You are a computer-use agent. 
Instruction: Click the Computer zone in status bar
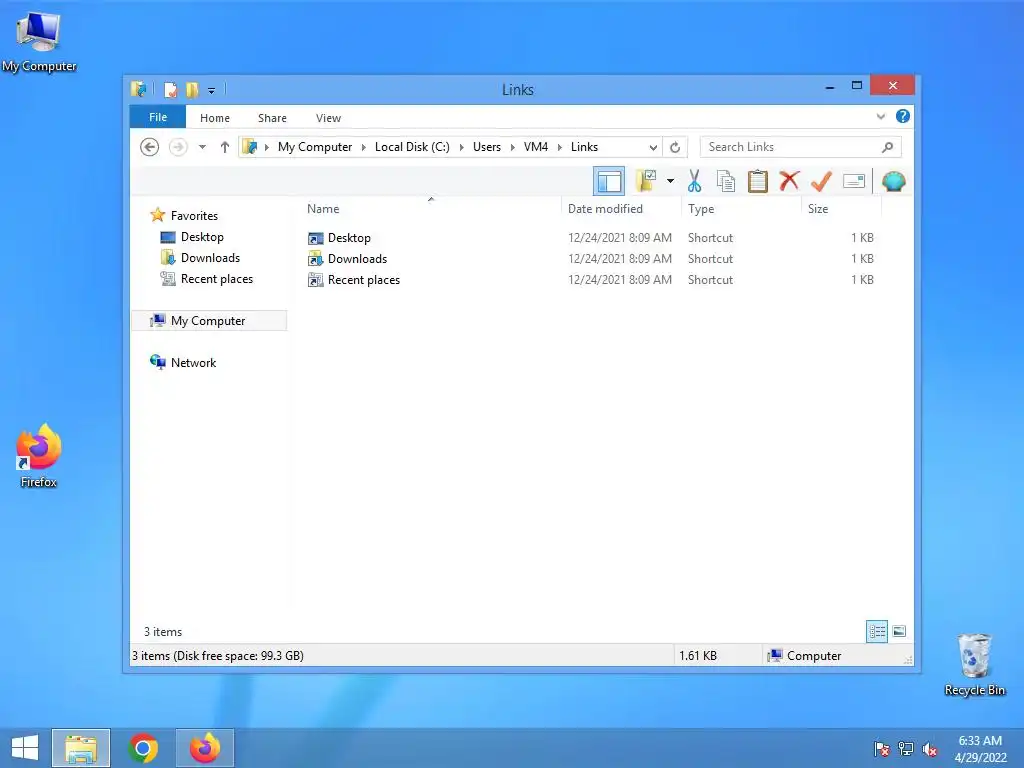pos(805,656)
